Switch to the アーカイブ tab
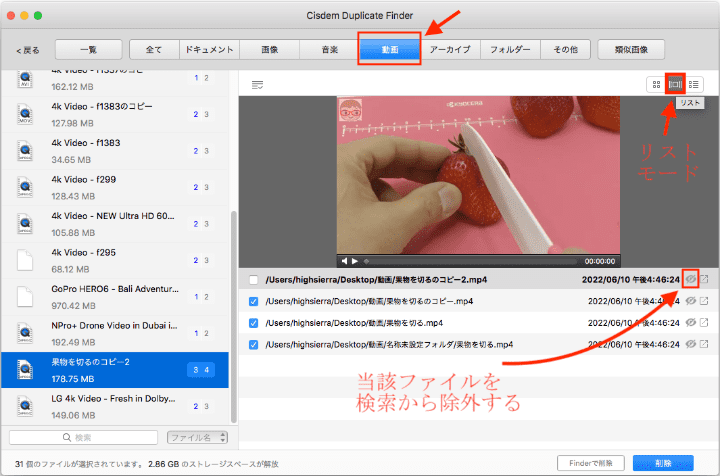Viewport: 720px width, 476px height. pyautogui.click(x=450, y=49)
